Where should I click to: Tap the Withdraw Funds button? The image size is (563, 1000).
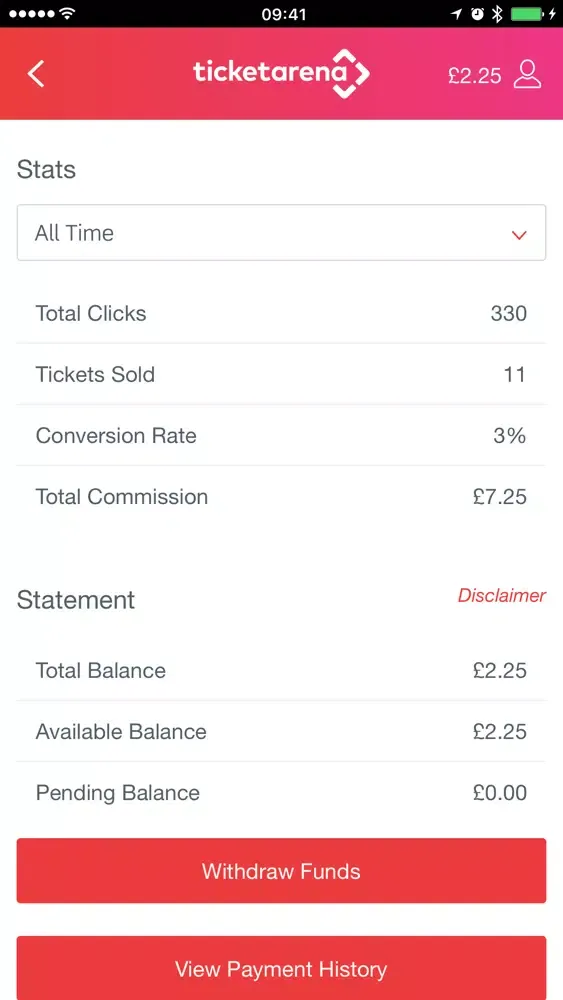(x=281, y=871)
